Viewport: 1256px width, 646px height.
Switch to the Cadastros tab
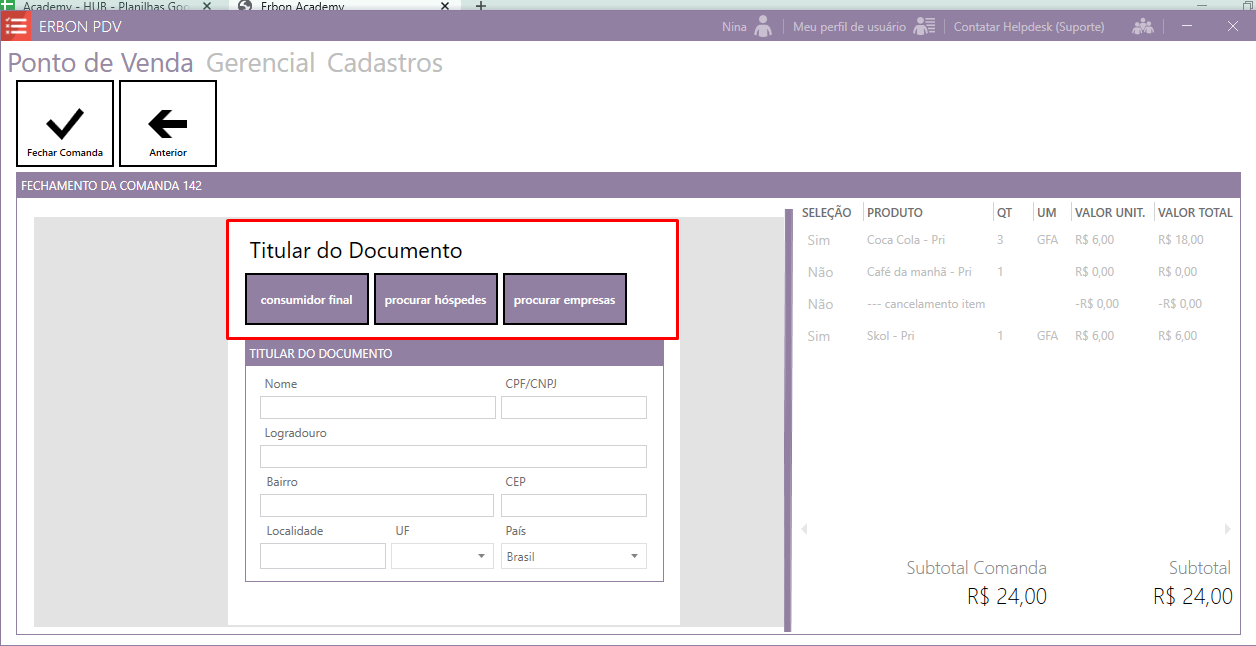[x=385, y=63]
